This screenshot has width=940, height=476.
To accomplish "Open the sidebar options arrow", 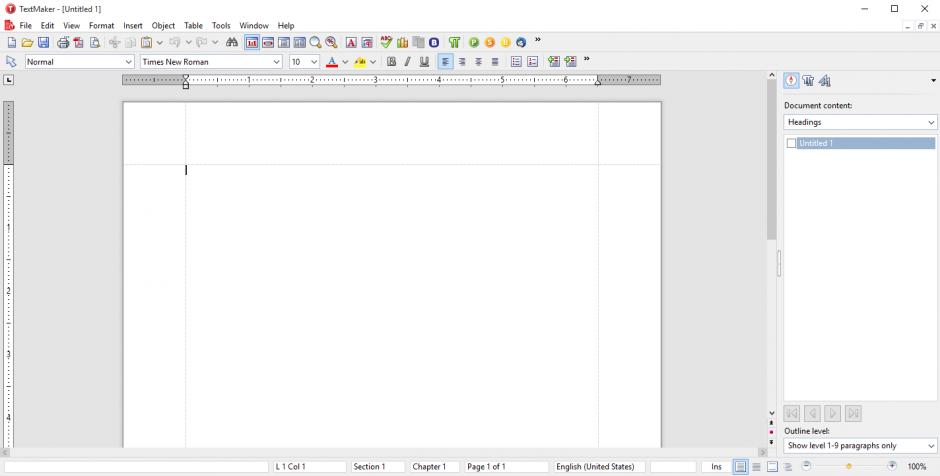I will click(x=933, y=81).
